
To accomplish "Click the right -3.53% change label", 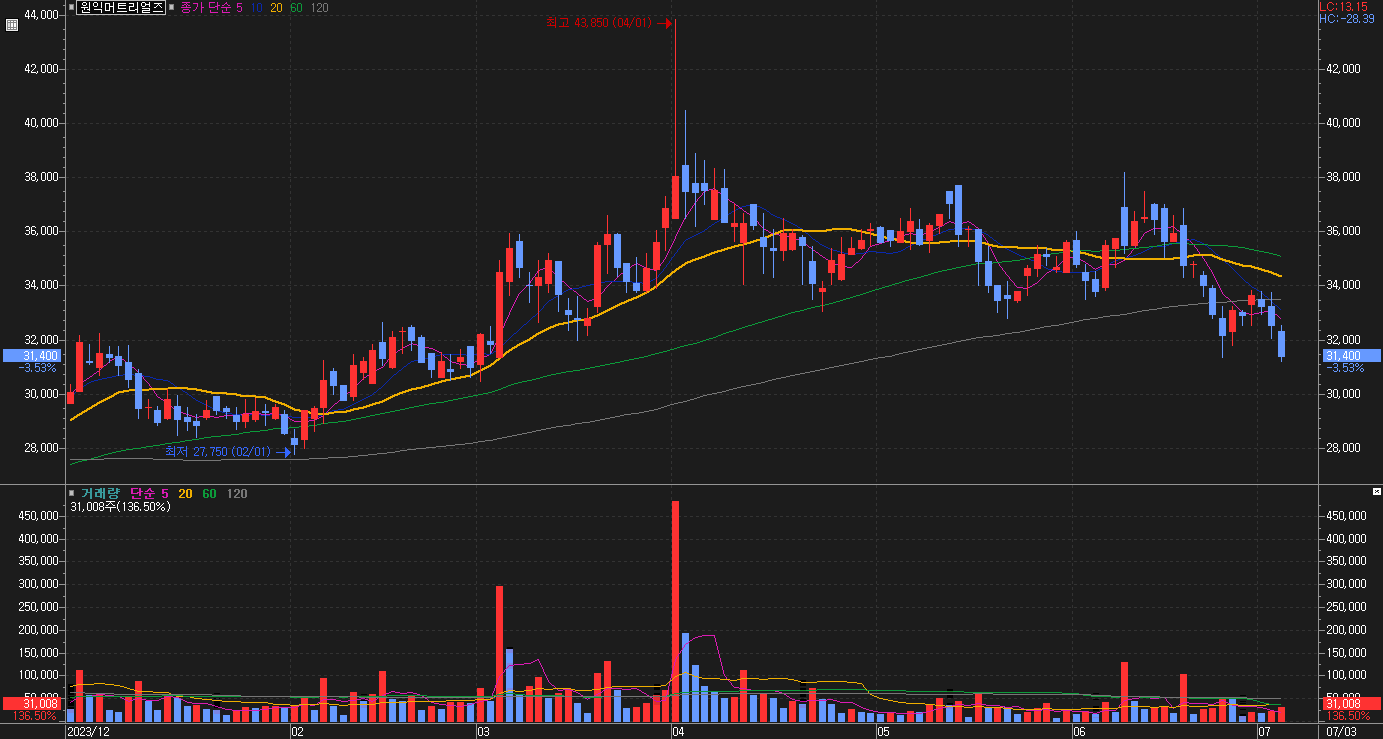I will point(1345,368).
